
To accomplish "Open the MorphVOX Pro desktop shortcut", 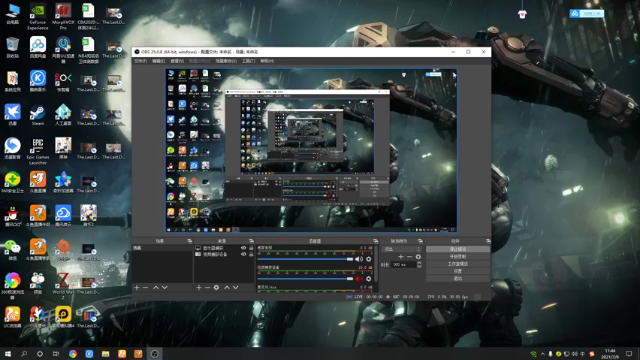I will click(x=63, y=17).
